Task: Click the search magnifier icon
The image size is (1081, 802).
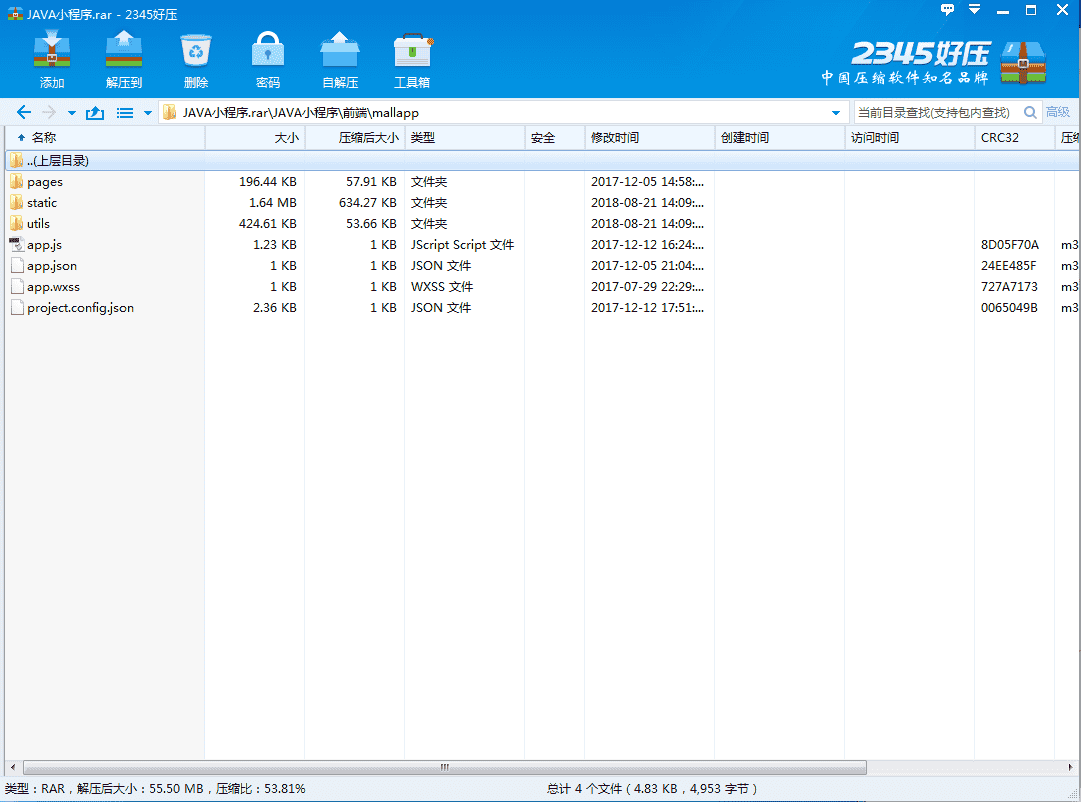Action: coord(1030,112)
